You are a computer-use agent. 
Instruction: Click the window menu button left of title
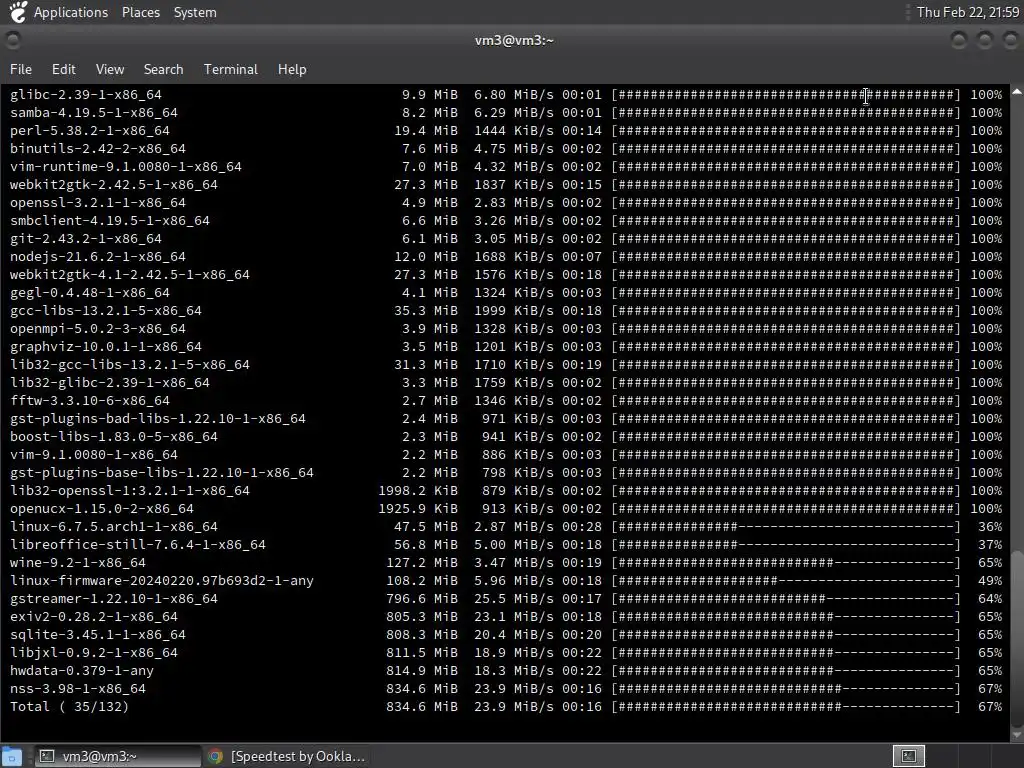pos(12,40)
